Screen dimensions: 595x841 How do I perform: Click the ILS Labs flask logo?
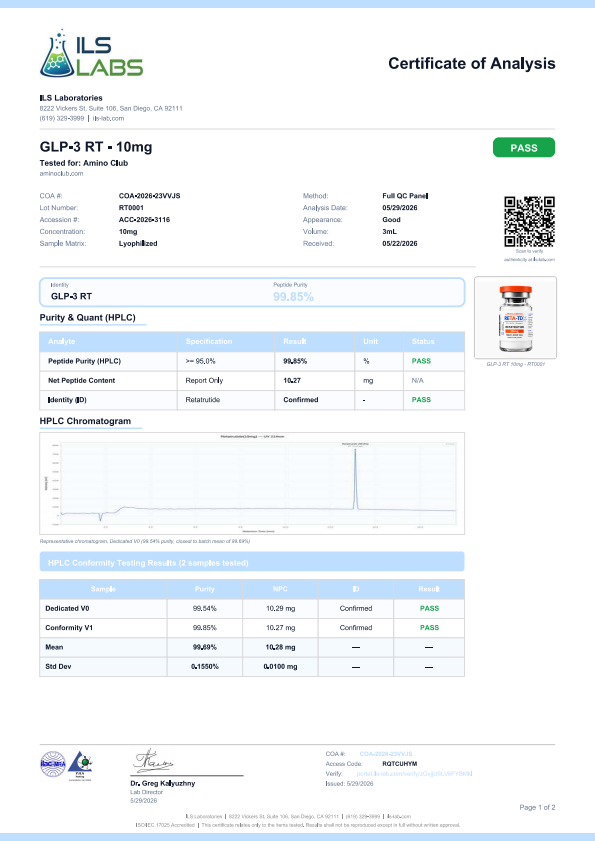[x=56, y=53]
